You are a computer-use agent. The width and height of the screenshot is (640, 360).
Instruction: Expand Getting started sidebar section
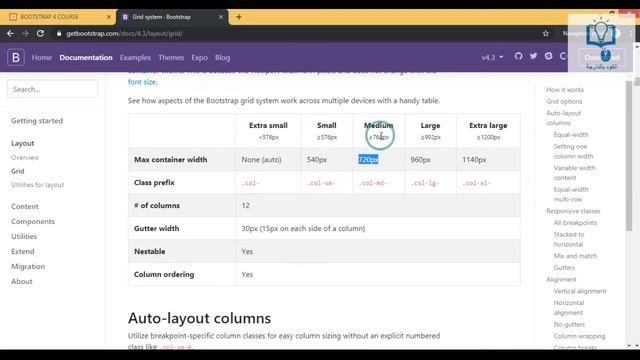37,121
